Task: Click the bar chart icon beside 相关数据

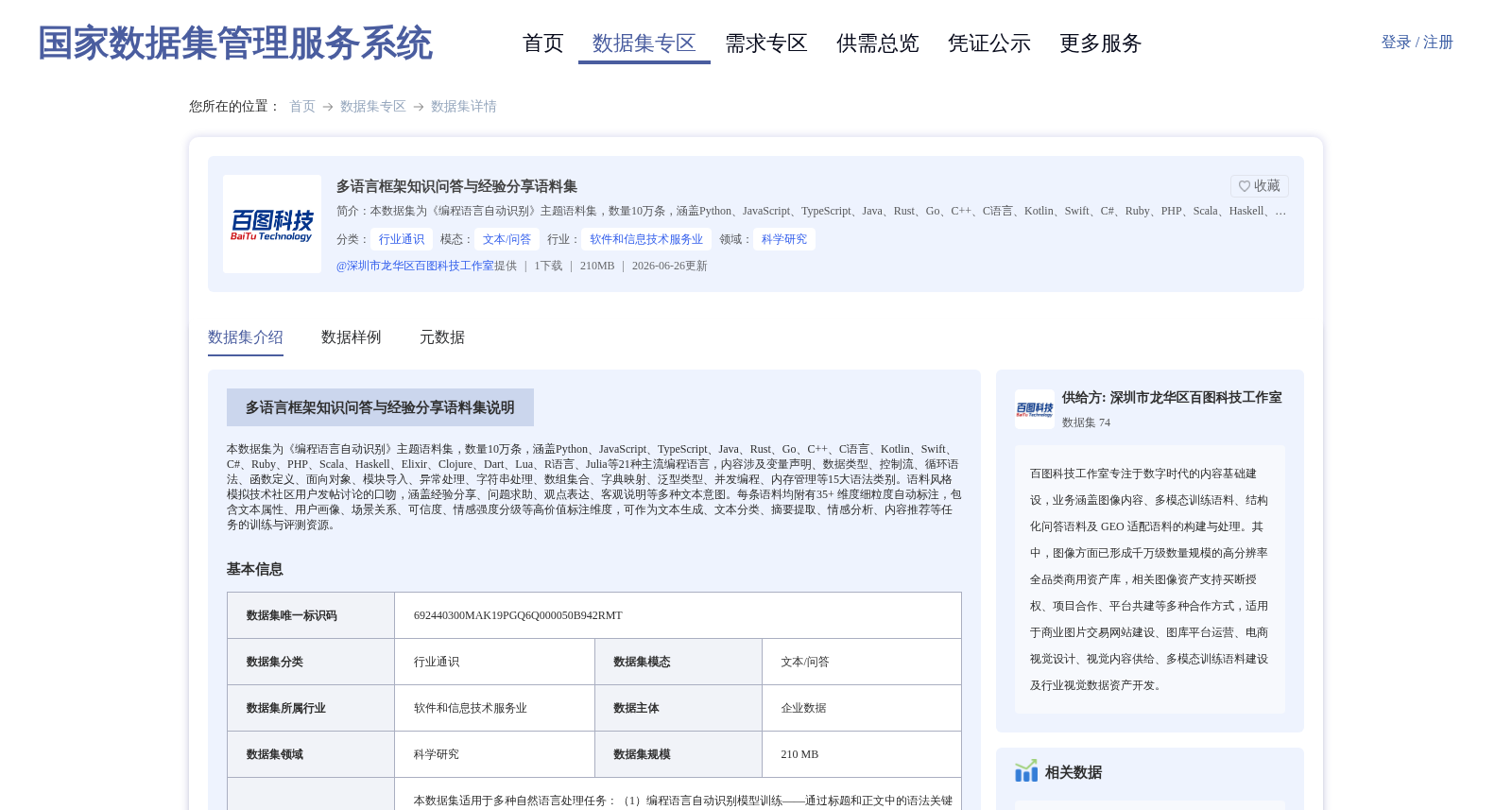Action: point(1026,771)
